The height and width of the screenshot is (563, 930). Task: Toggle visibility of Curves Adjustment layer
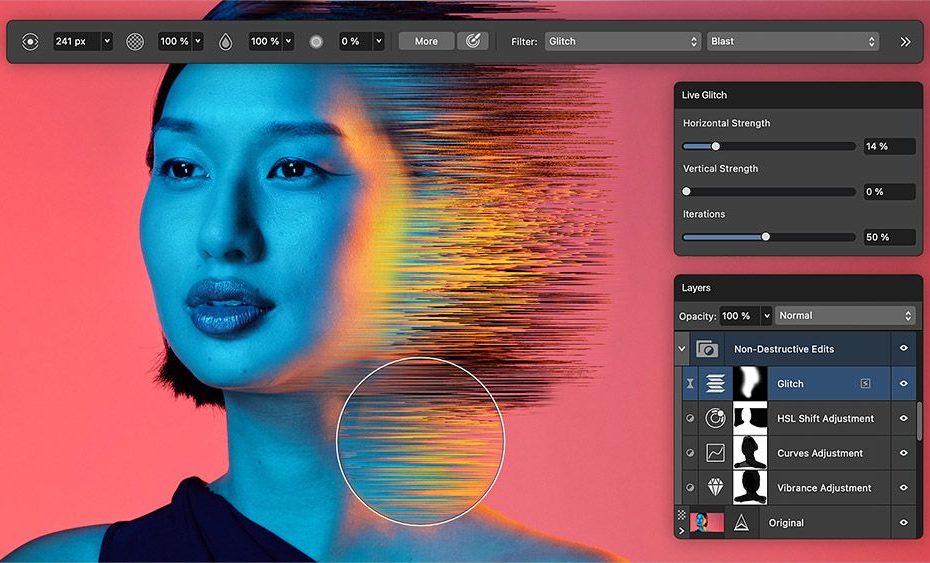(x=903, y=453)
